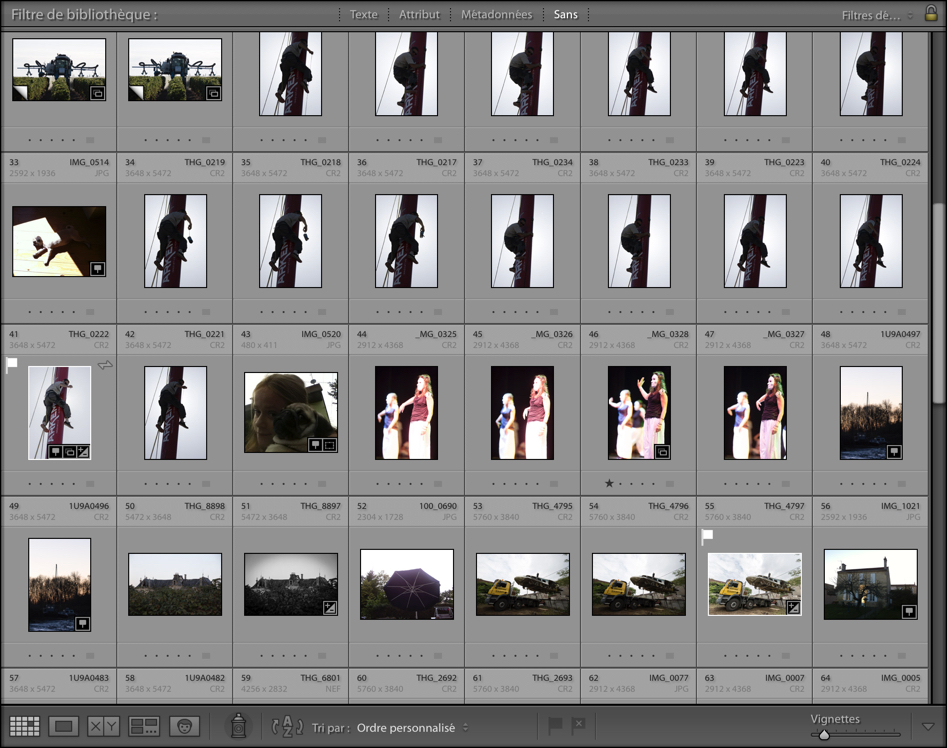
Task: Toggle the one-star rating on _MG_0328
Action: (x=609, y=483)
